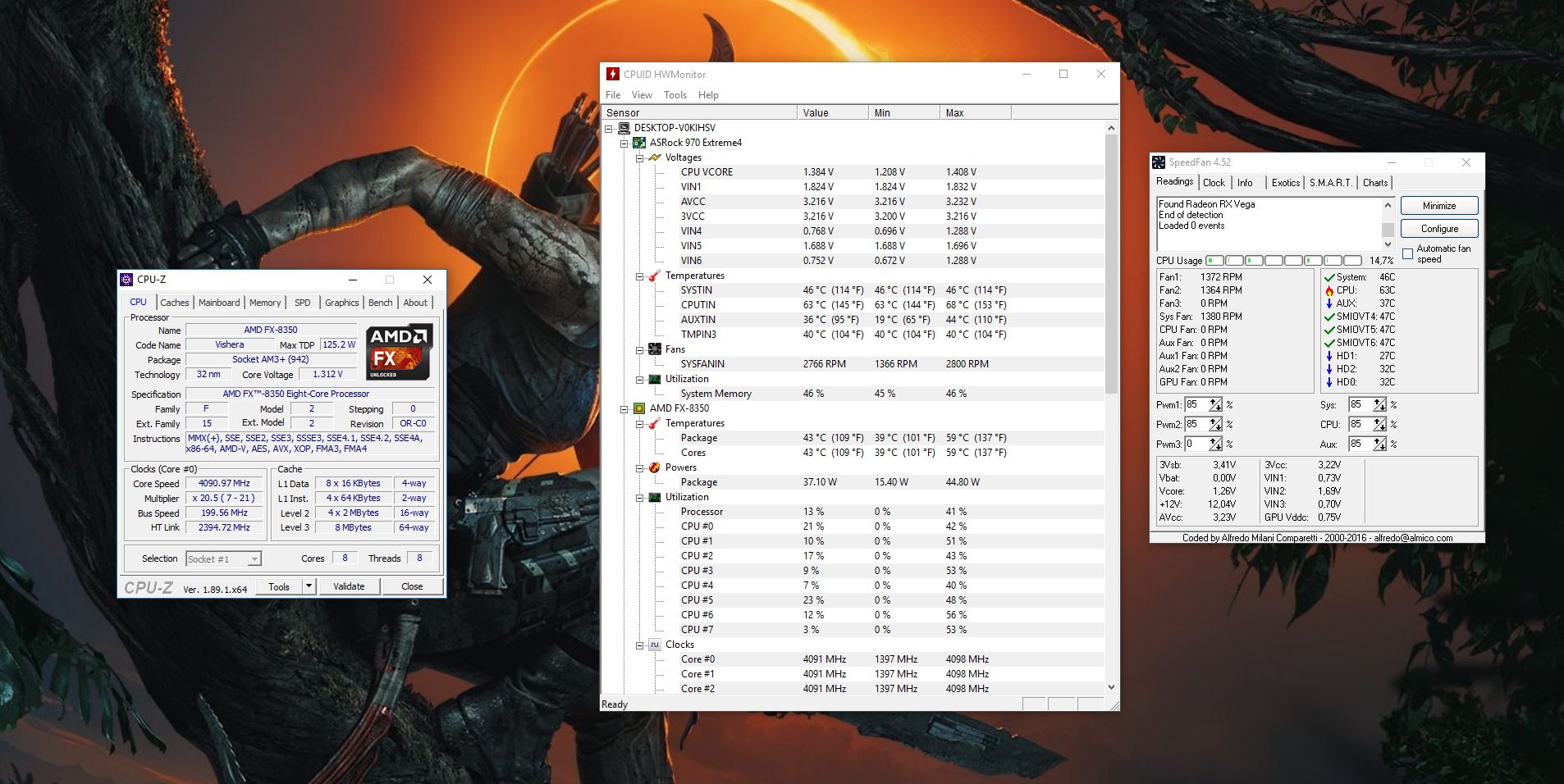Image resolution: width=1564 pixels, height=784 pixels.
Task: Click the check icon beside SMIOVT4 reading
Action: [1329, 317]
